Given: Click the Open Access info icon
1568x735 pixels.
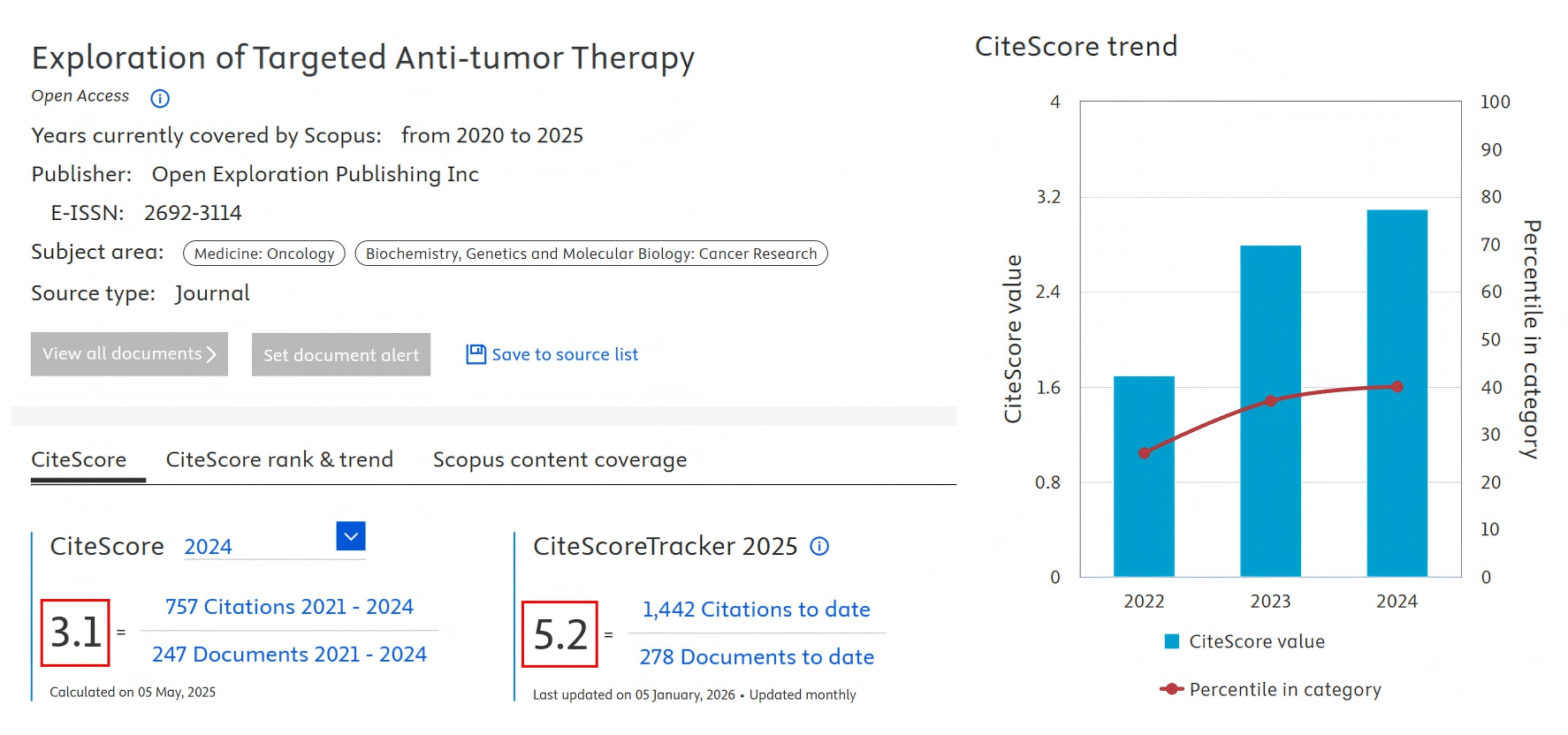Looking at the screenshot, I should point(160,98).
